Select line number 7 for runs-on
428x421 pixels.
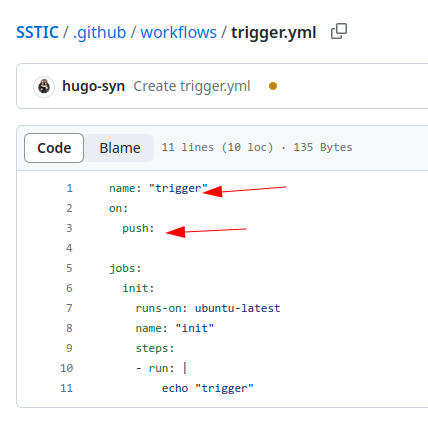[x=69, y=308]
